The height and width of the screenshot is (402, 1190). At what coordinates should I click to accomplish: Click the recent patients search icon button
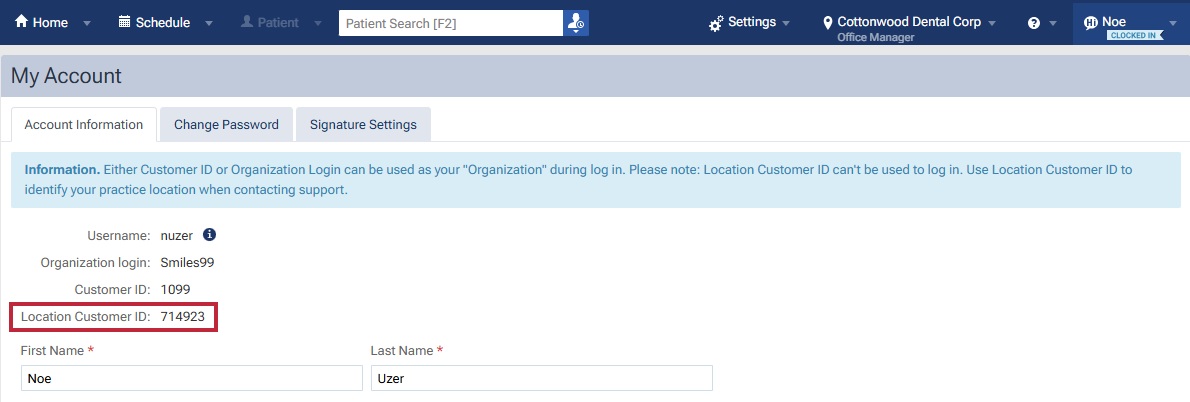tap(576, 23)
